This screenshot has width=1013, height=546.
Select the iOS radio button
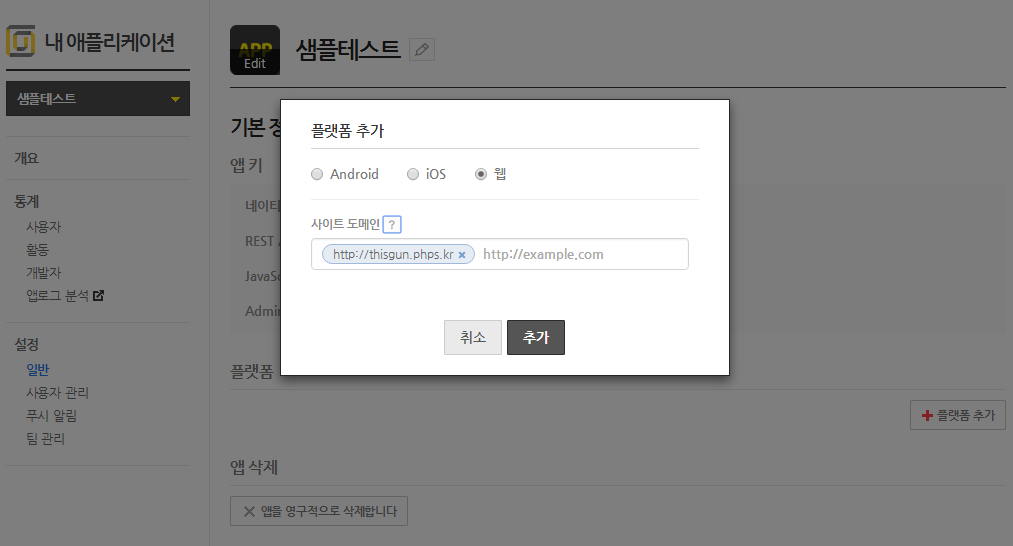(413, 174)
